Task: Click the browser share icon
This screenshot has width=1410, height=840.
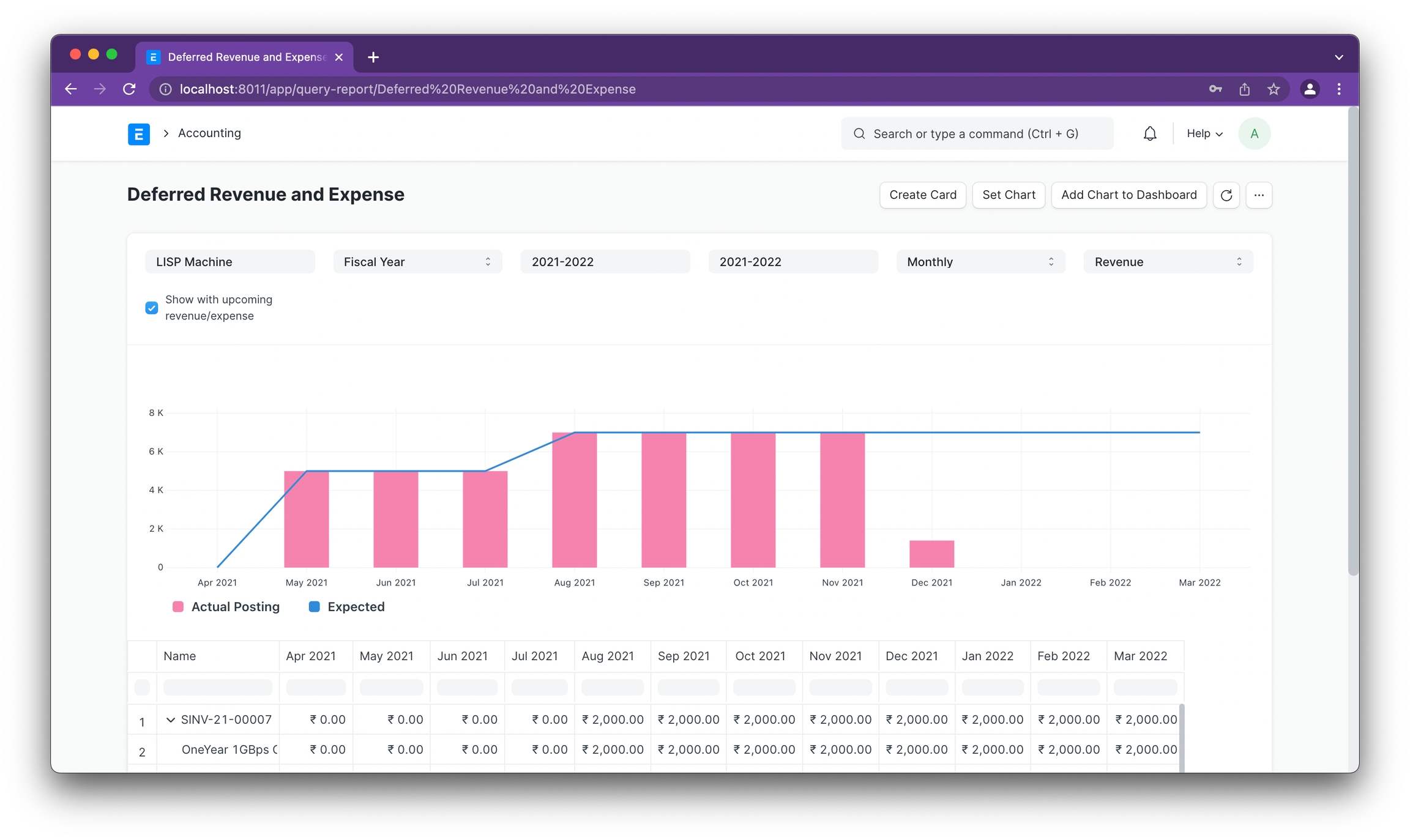Action: click(1244, 89)
